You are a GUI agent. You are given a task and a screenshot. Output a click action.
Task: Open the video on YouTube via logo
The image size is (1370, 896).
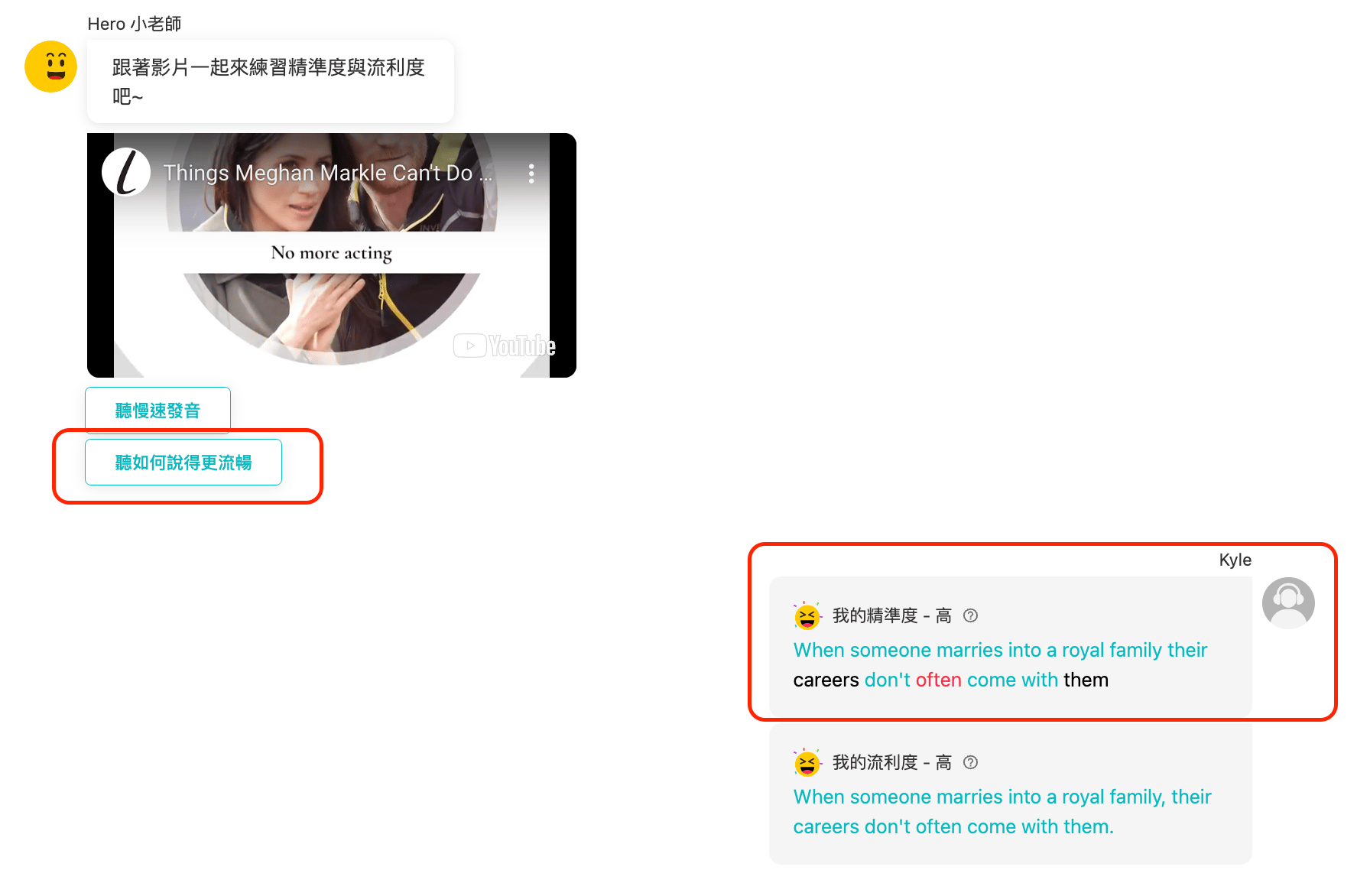(x=505, y=346)
